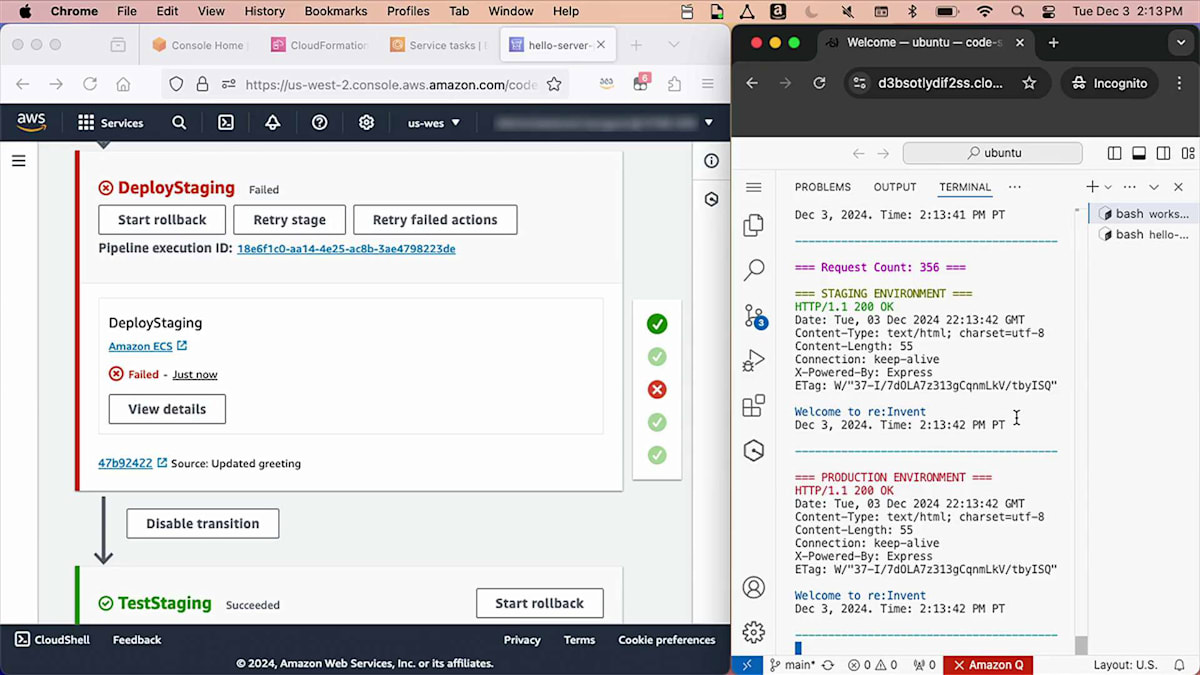Click the ubuntu command center search field
The image size is (1200, 675).
click(992, 153)
